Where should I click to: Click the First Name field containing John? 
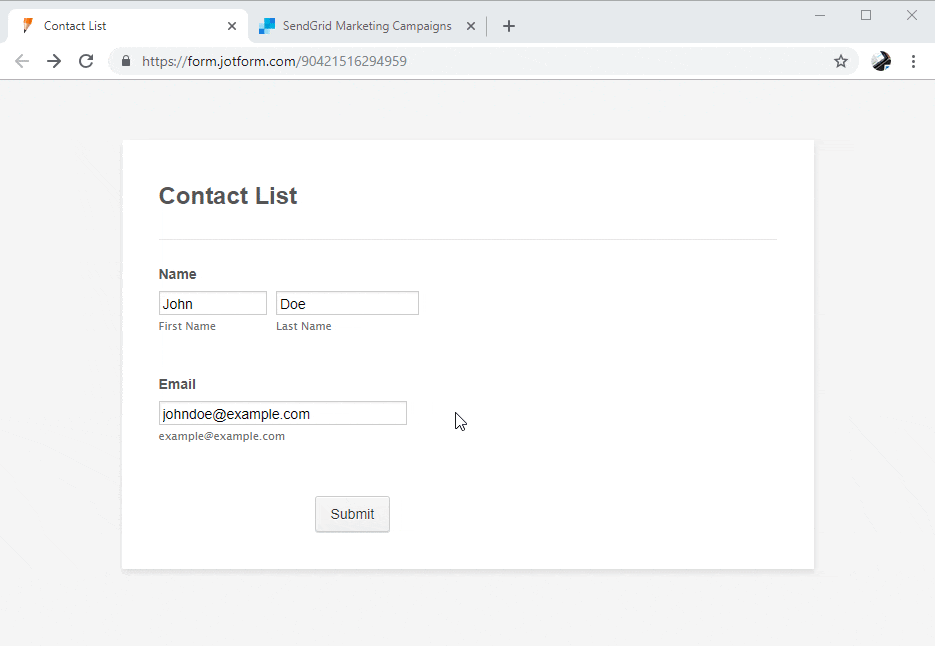(213, 303)
